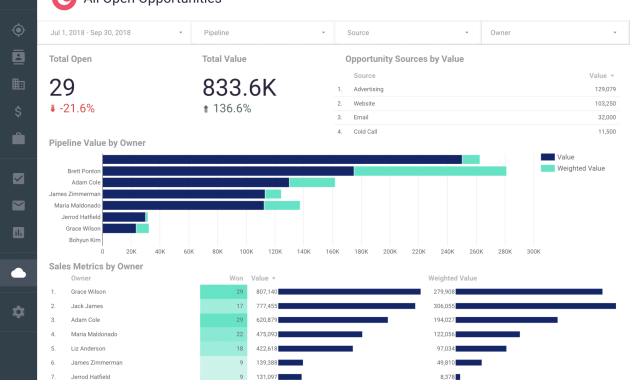
Task: Click Adam Cole in Sales Metrics table
Action: [x=85, y=320]
